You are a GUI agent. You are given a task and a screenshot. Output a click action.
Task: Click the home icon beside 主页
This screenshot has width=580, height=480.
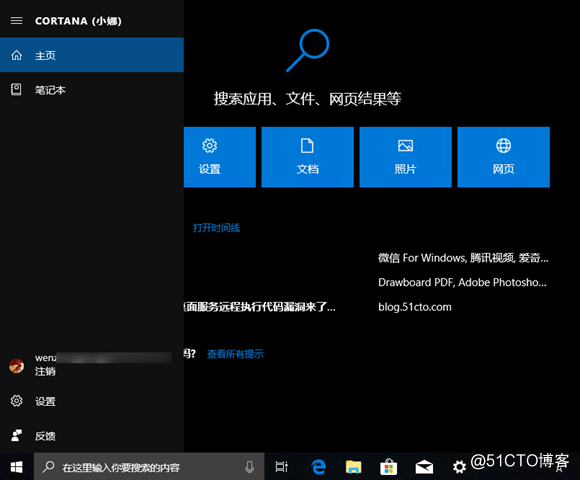[x=16, y=55]
